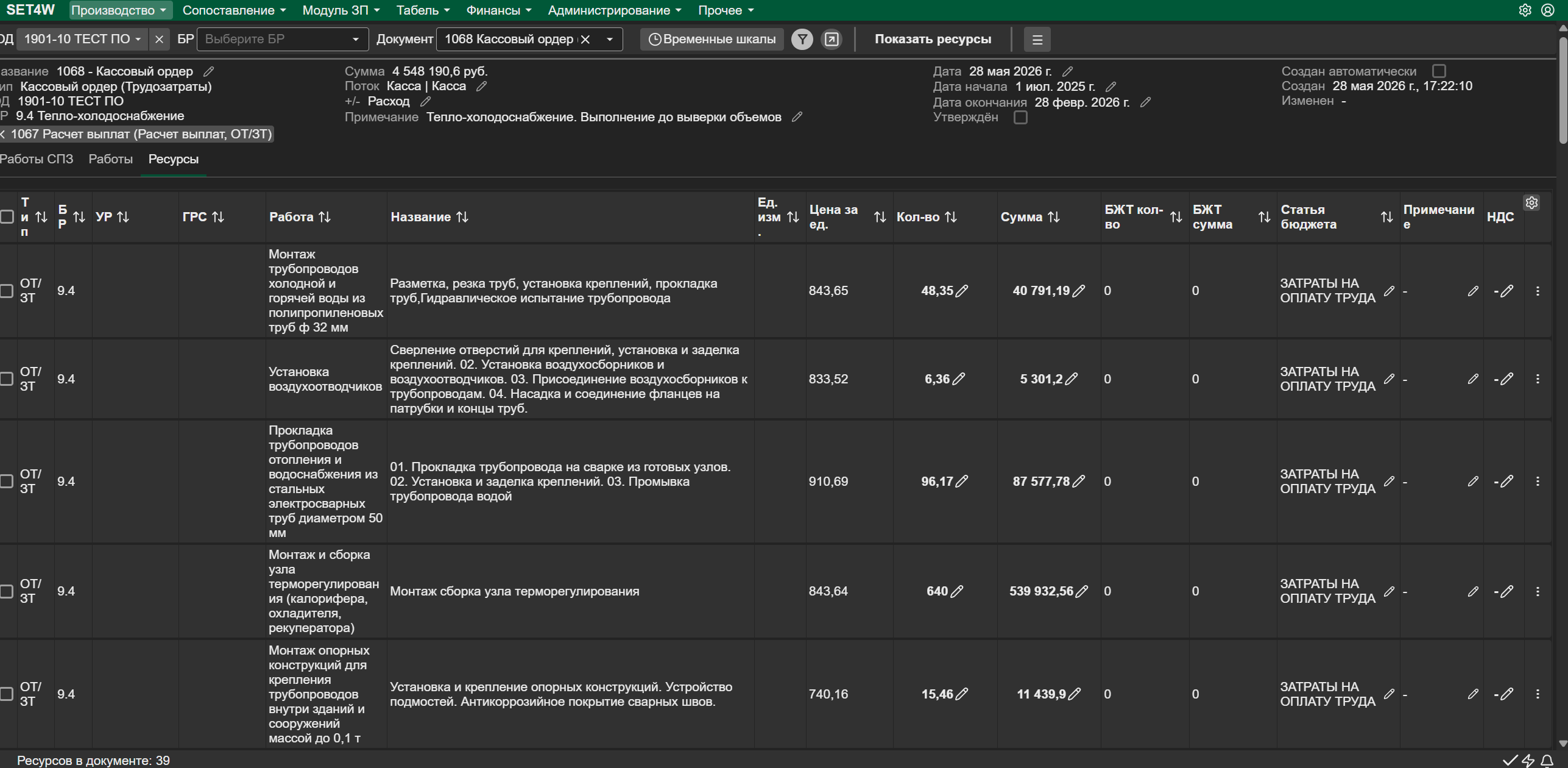Click the open-in-new-window icon
Viewport: 1568px width, 768px height.
pos(832,39)
